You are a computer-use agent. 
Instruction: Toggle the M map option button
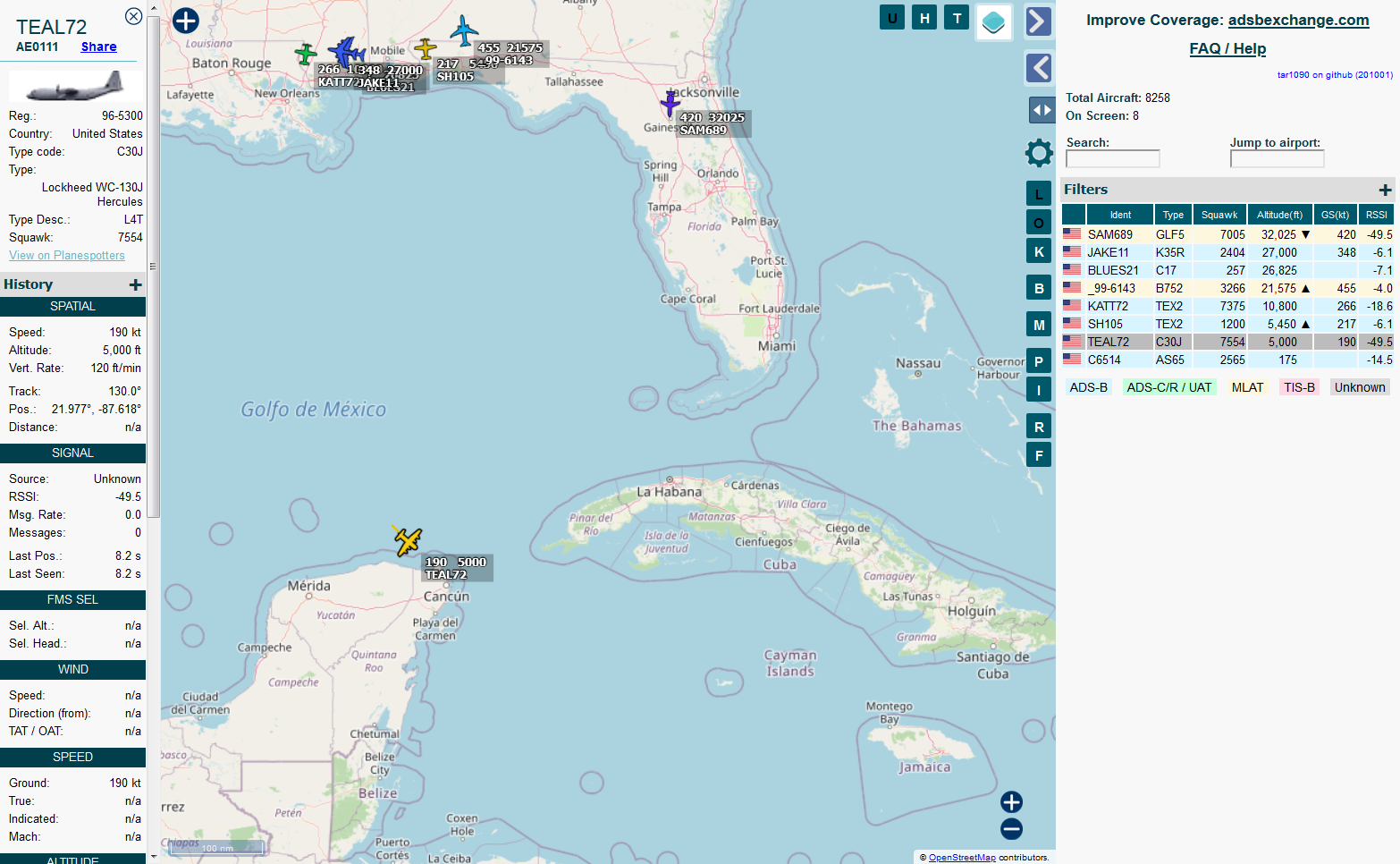1039,325
